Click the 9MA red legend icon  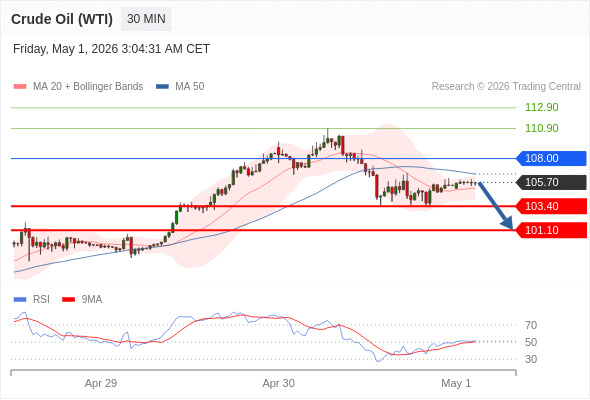point(68,300)
